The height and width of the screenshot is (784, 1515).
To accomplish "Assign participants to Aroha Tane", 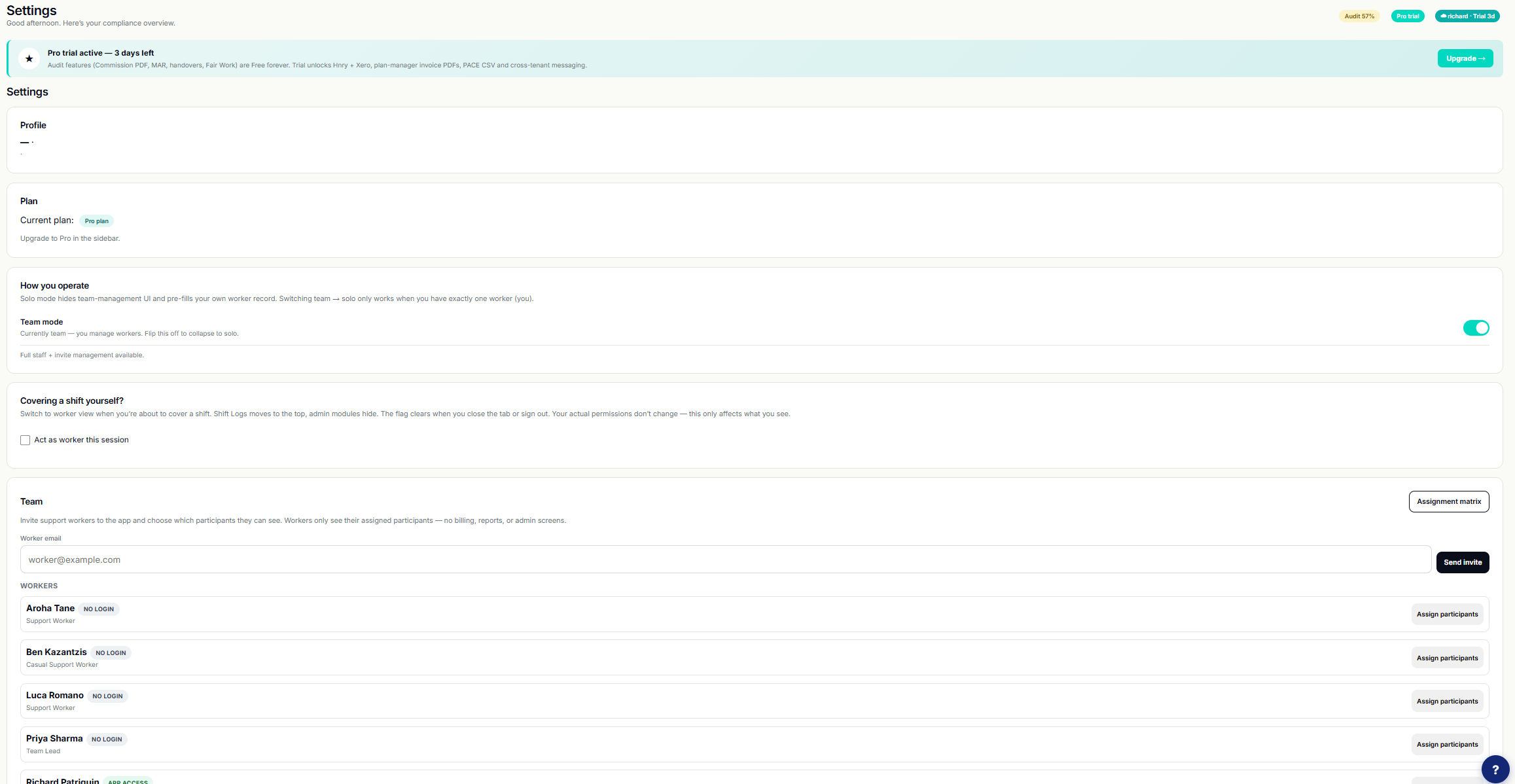I will [x=1447, y=615].
